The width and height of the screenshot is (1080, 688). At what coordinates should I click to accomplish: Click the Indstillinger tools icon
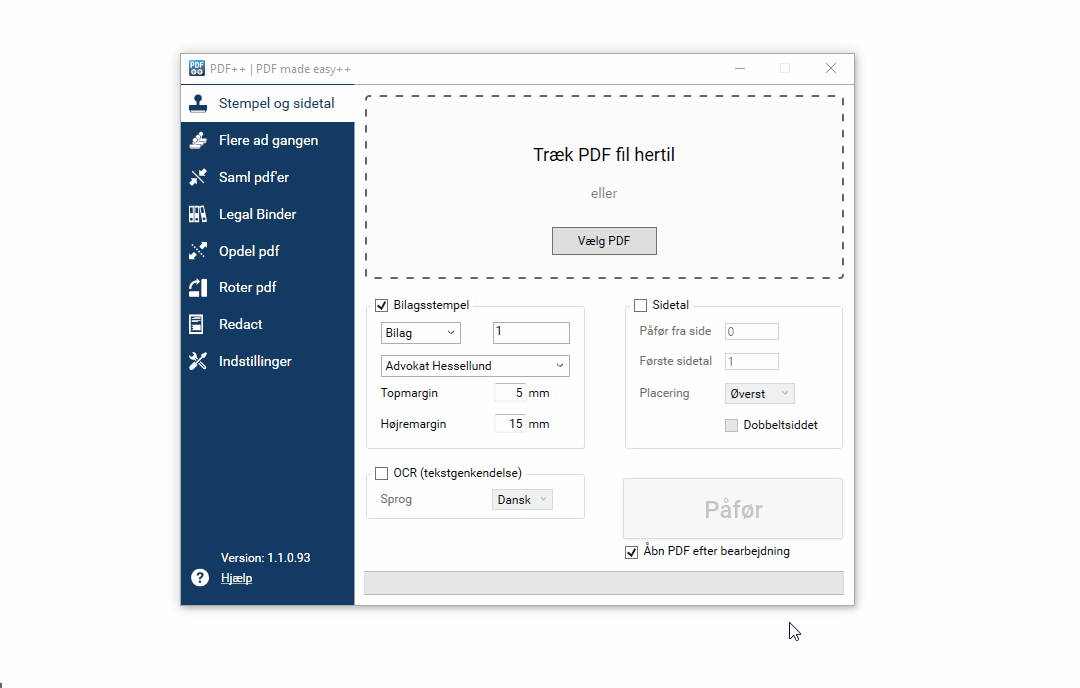[198, 361]
